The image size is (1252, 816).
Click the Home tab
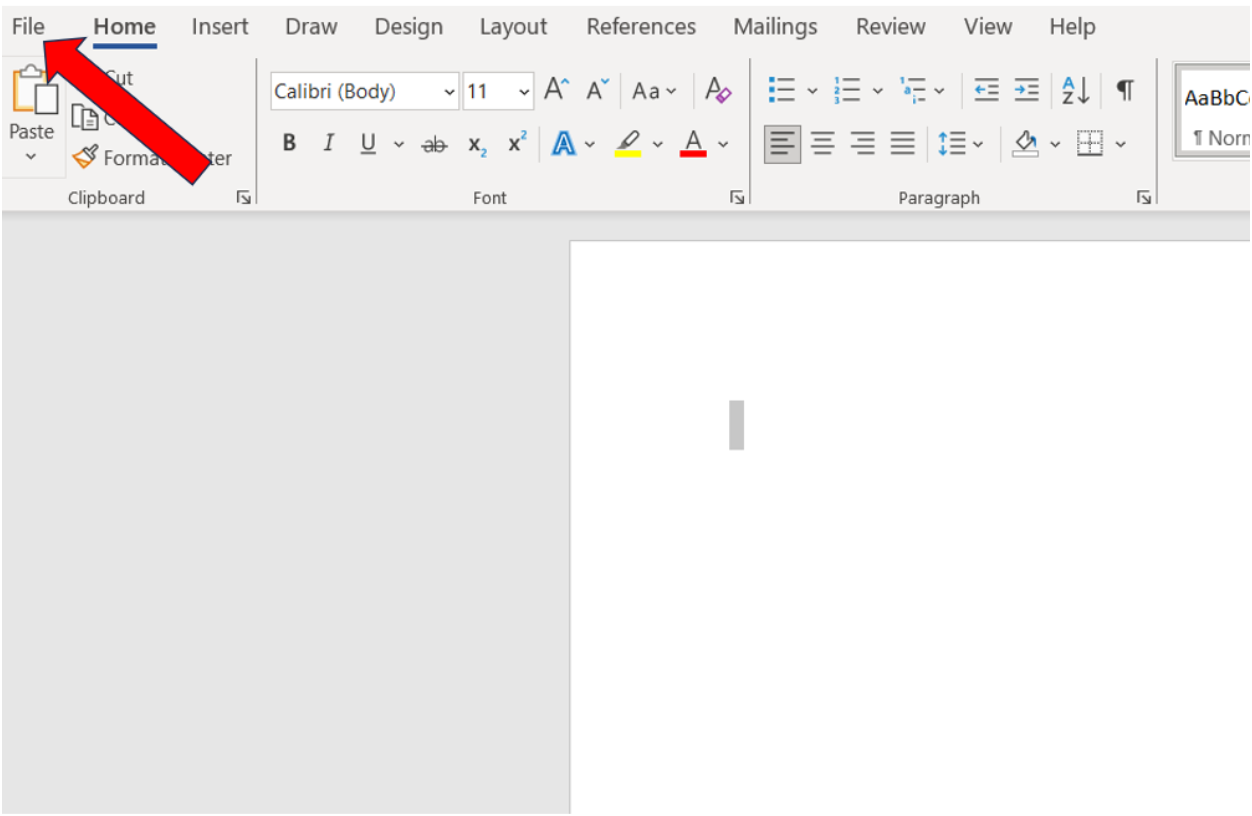125,27
